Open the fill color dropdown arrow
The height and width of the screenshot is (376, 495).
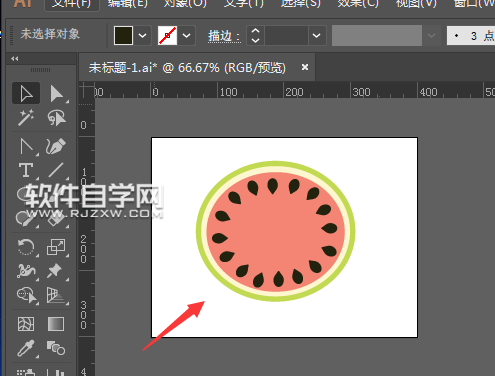(x=142, y=35)
